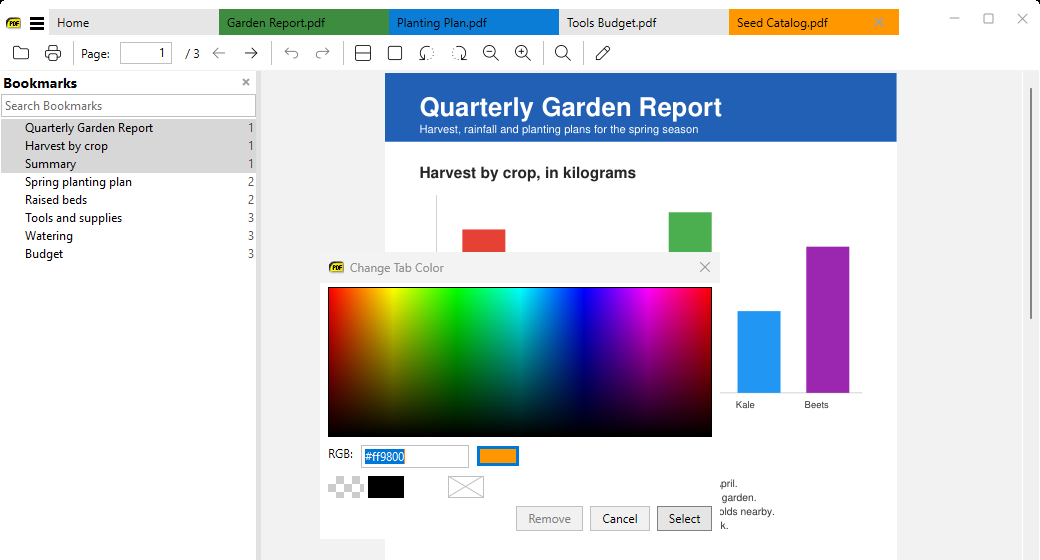1040x560 pixels.
Task: Click the 'Kale' chart axis label
Action: 745,405
